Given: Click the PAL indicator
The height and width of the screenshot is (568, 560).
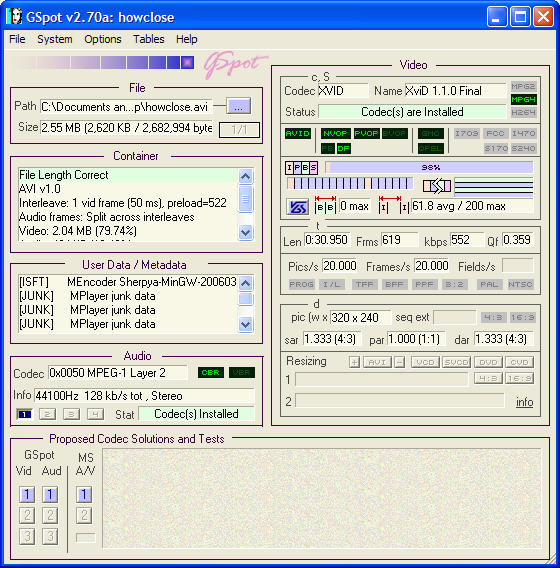Looking at the screenshot, I should click(x=489, y=284).
